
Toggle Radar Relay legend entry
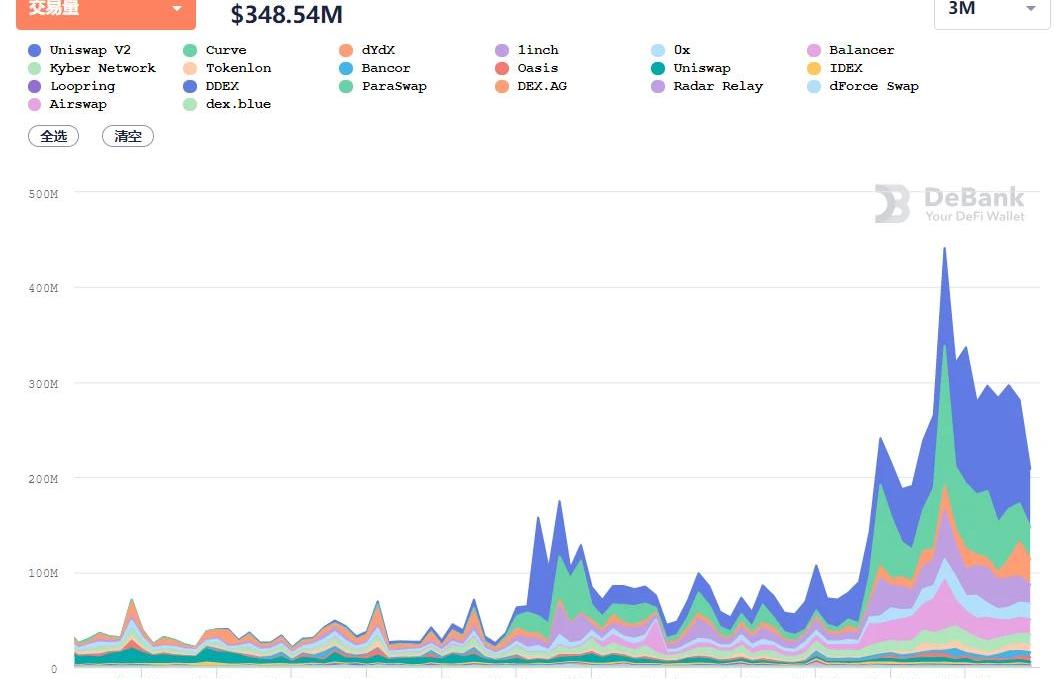coord(707,87)
